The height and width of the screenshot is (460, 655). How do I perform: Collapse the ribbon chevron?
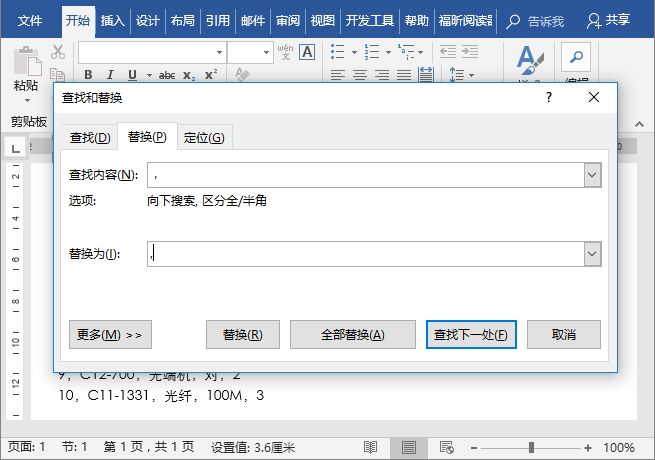point(639,124)
